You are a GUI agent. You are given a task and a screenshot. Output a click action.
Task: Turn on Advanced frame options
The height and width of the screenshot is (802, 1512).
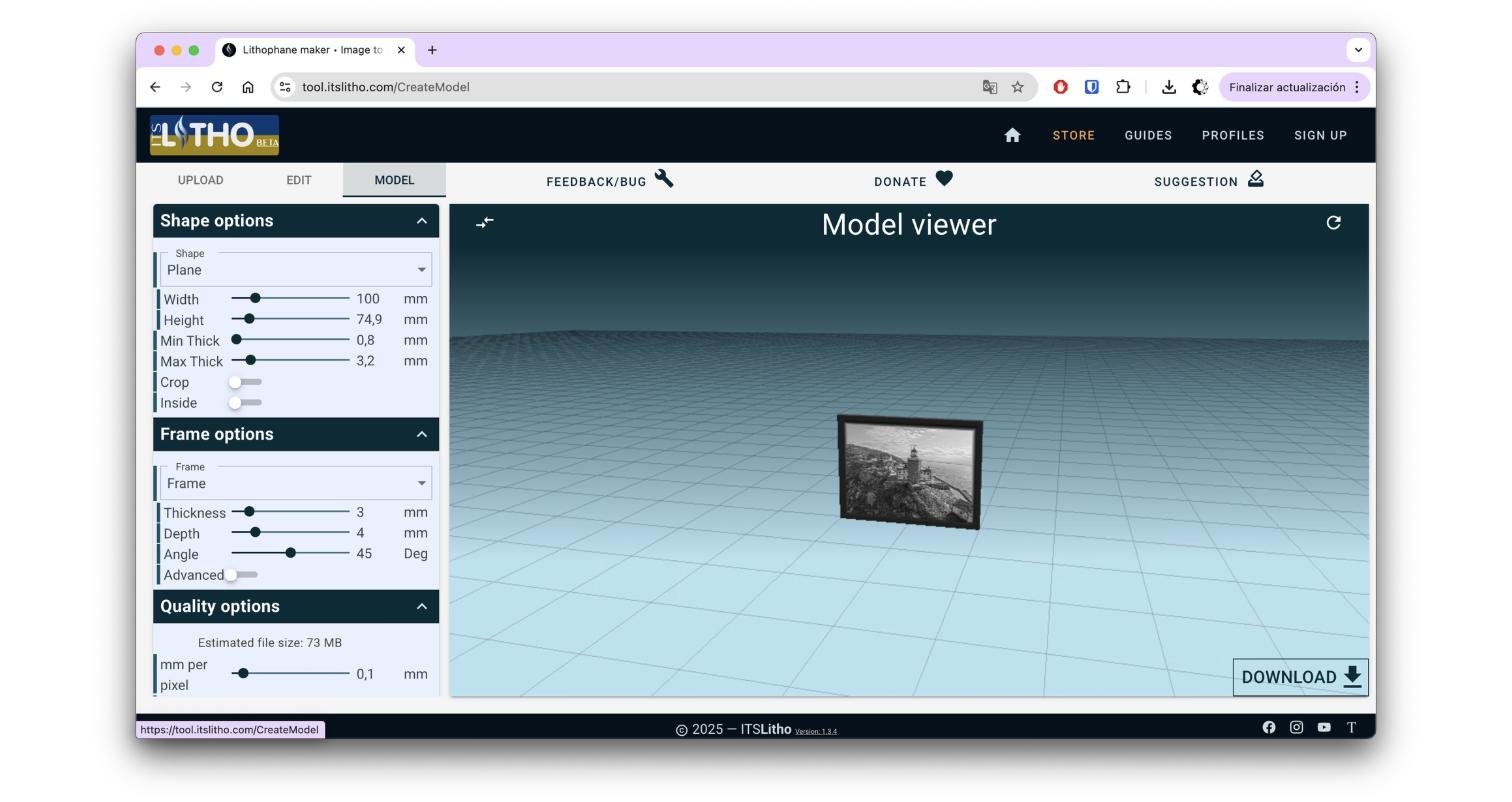pyautogui.click(x=241, y=575)
